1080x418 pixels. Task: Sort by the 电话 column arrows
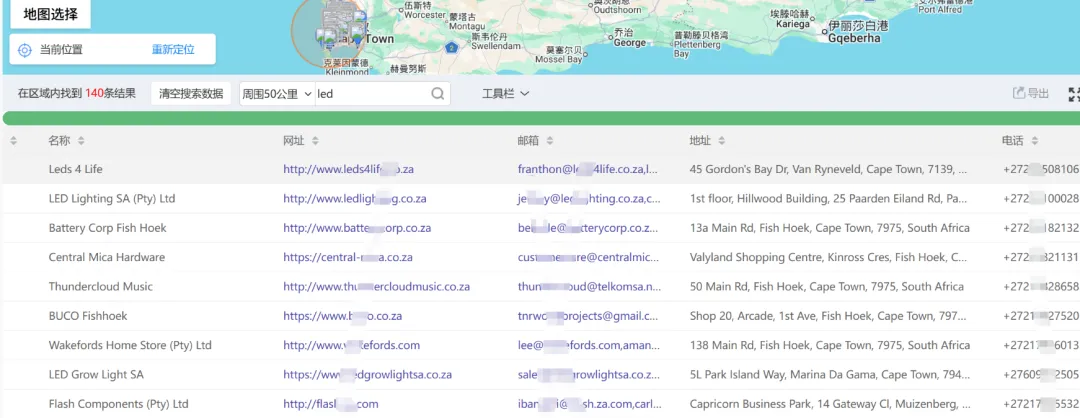1034,140
